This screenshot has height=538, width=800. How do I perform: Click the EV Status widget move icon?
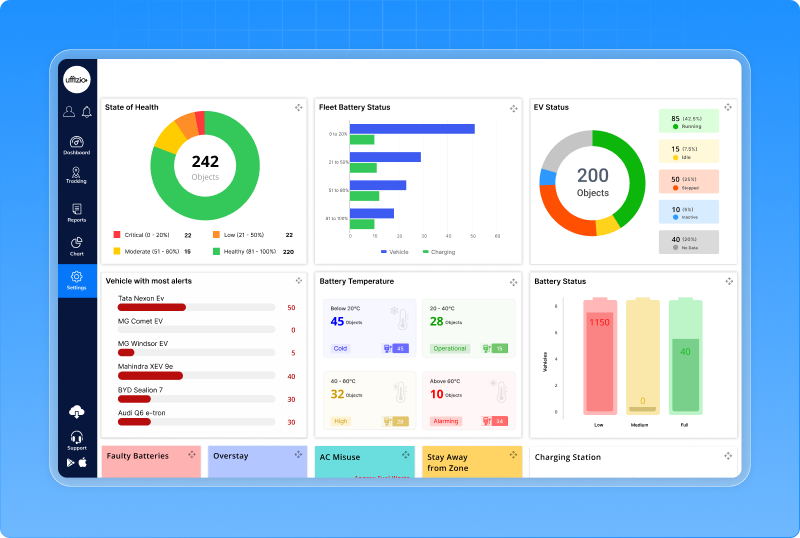tap(728, 108)
